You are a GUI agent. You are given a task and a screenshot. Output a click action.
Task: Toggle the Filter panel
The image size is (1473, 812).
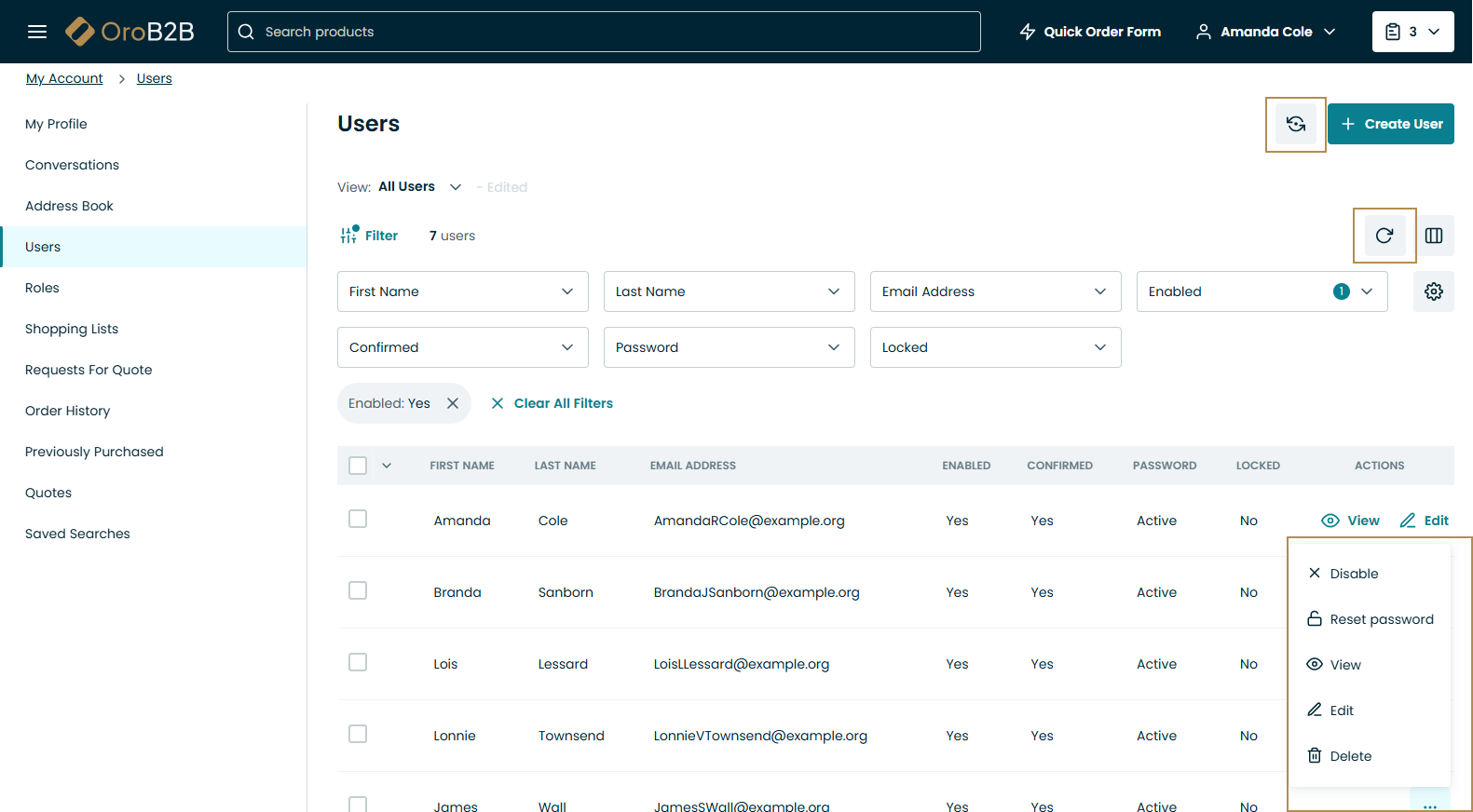[370, 236]
